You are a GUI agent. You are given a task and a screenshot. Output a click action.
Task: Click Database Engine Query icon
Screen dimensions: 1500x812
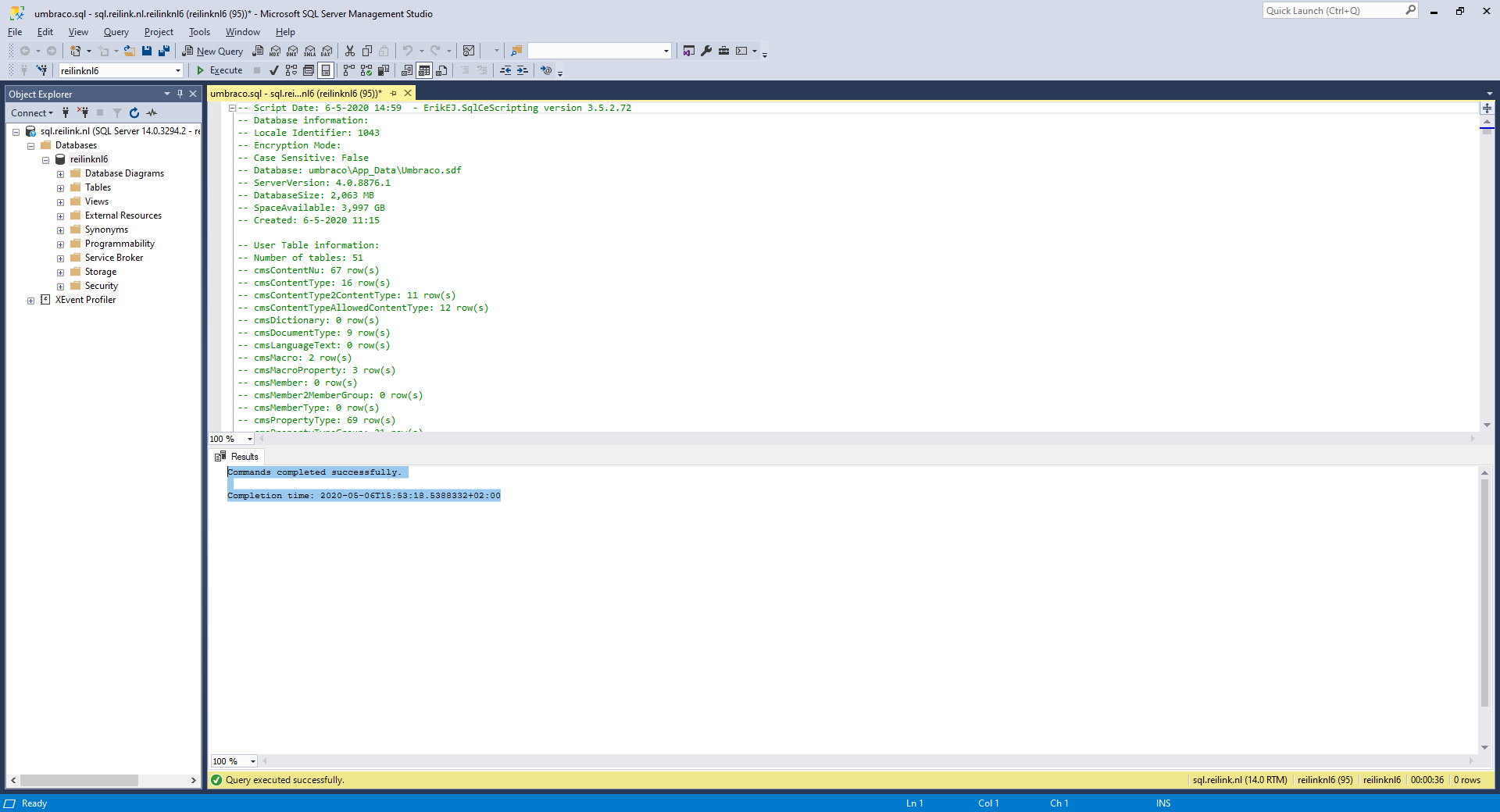point(258,51)
